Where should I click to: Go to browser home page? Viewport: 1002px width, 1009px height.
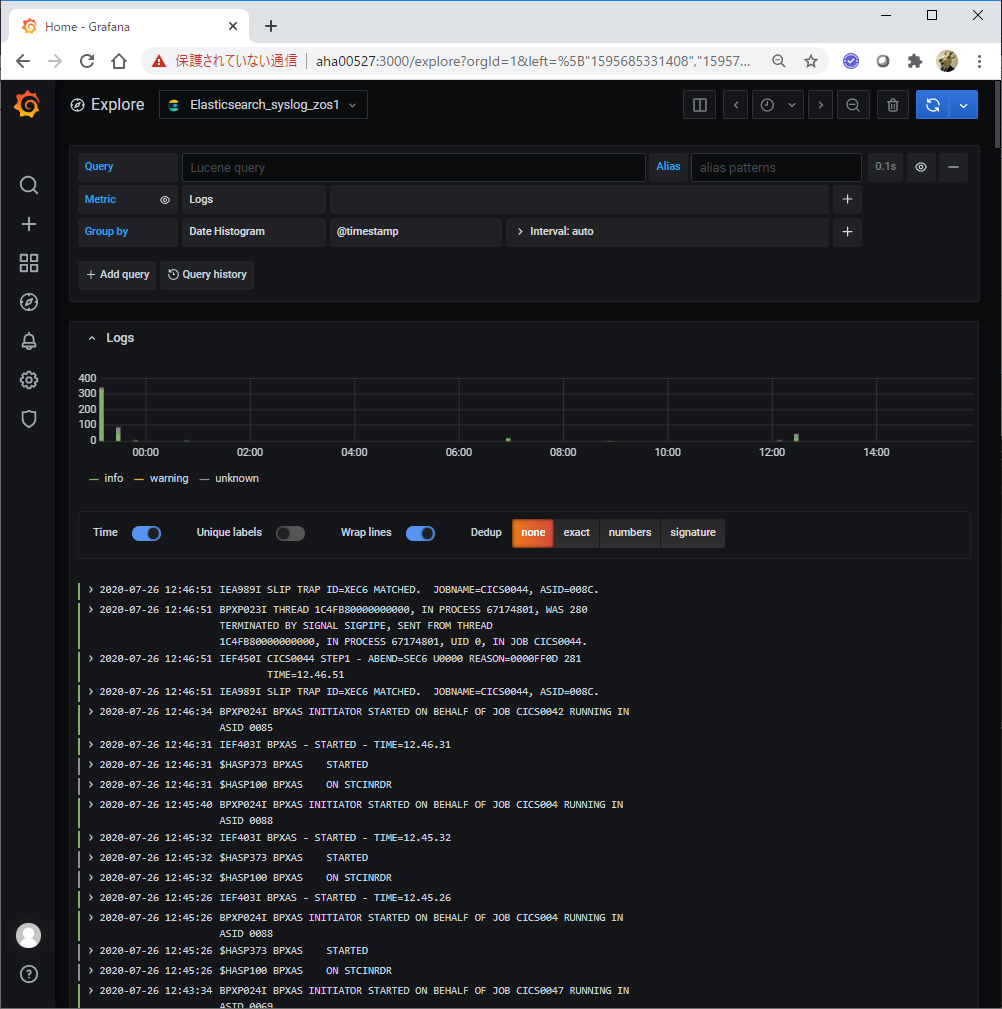coord(119,61)
